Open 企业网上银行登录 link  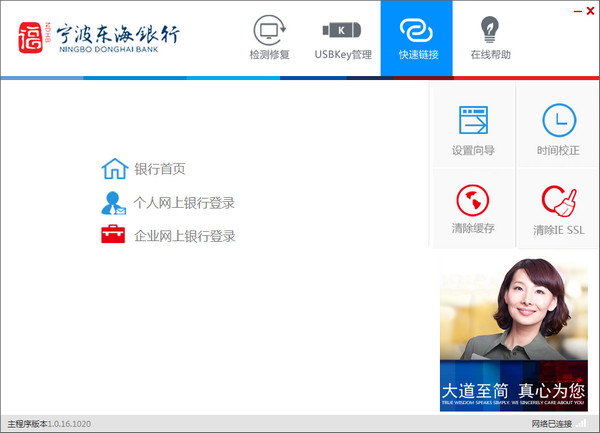tap(184, 236)
